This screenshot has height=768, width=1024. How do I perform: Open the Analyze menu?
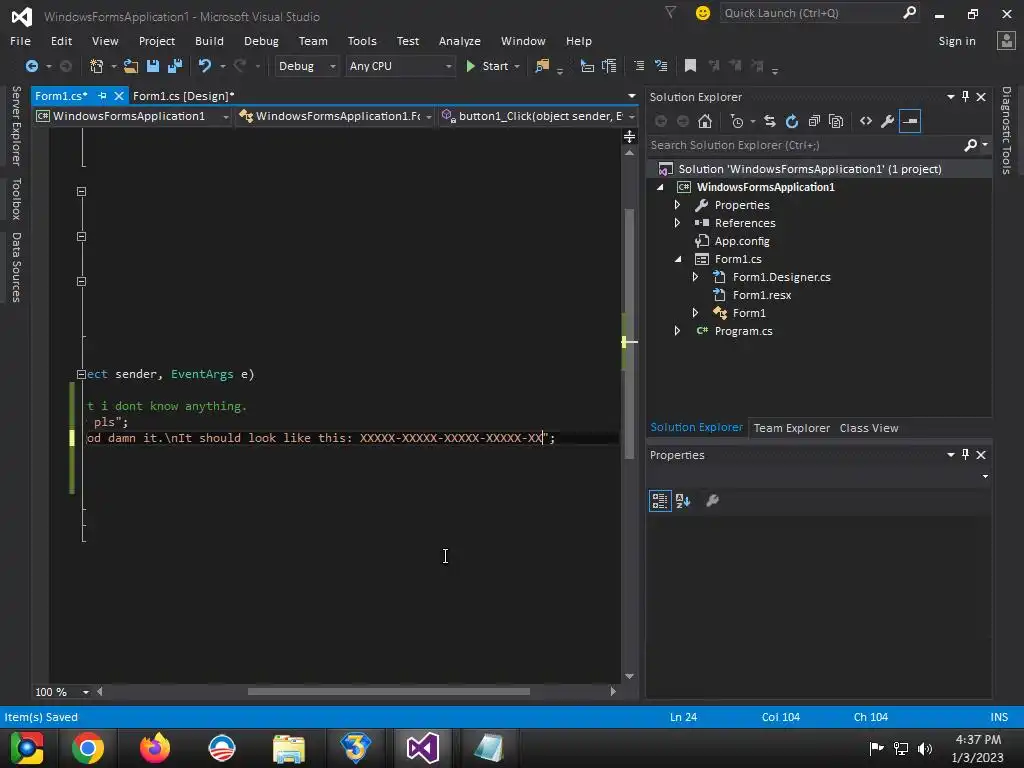pos(460,41)
